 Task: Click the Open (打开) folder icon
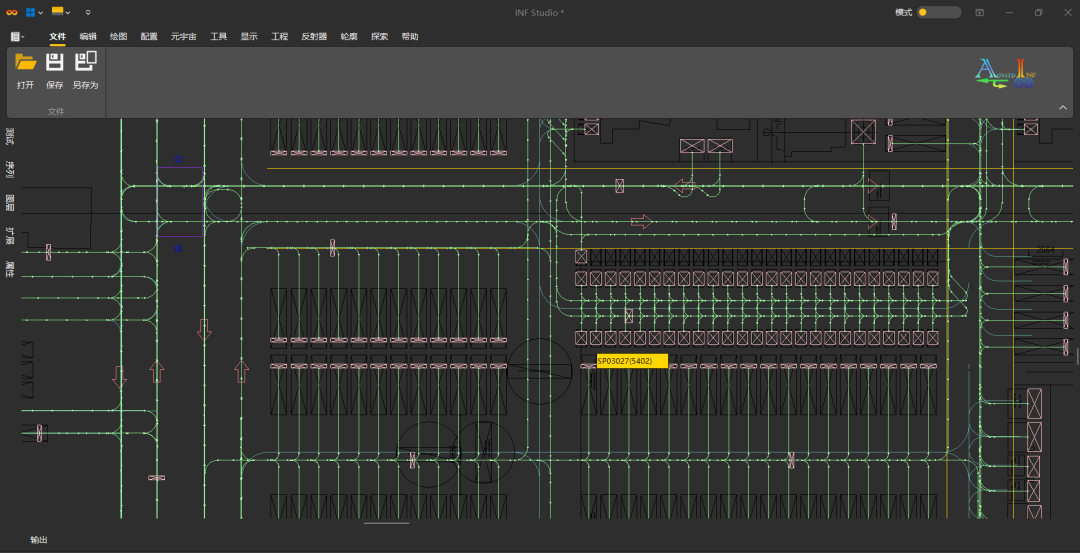point(26,63)
